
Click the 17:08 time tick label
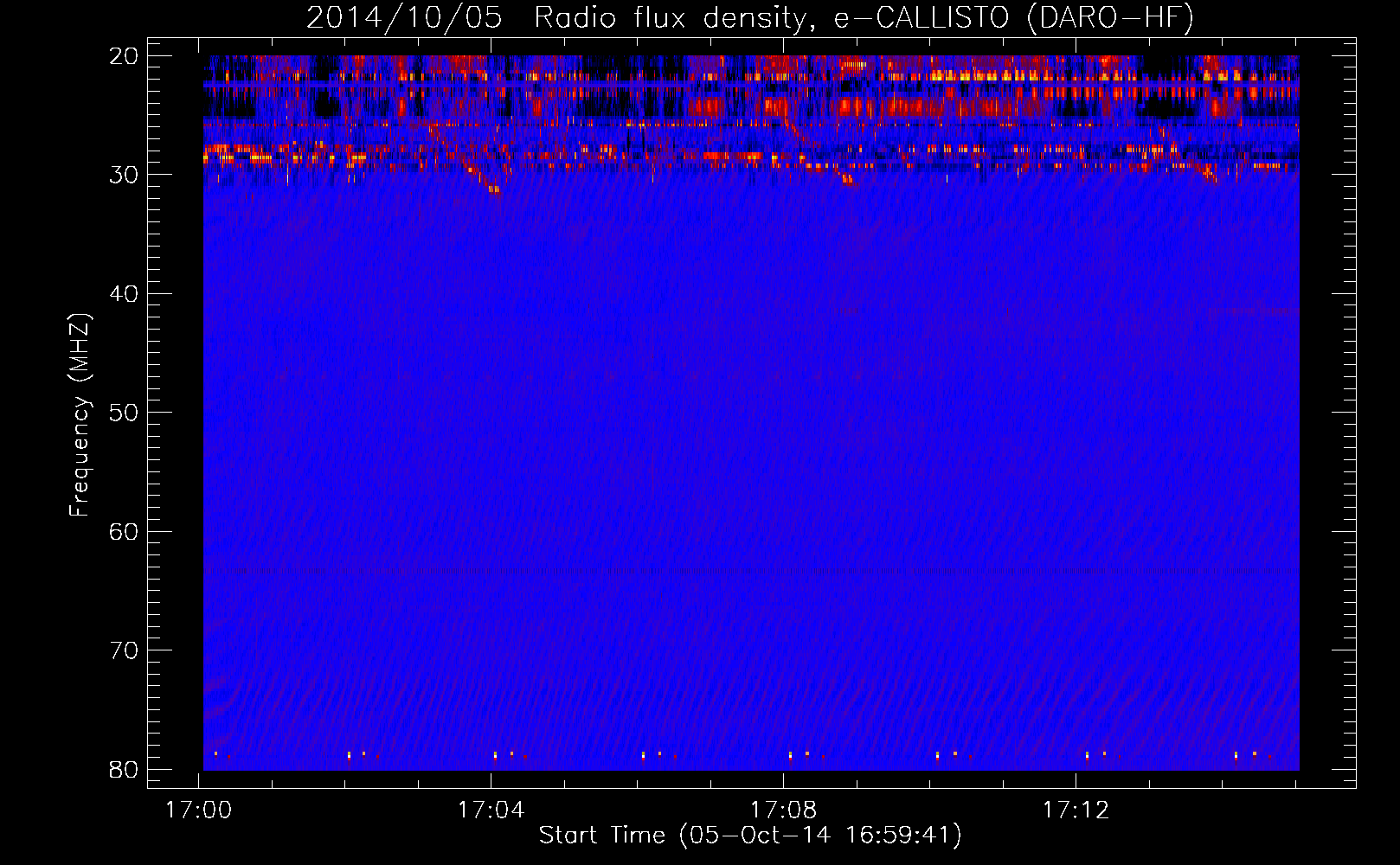(783, 811)
